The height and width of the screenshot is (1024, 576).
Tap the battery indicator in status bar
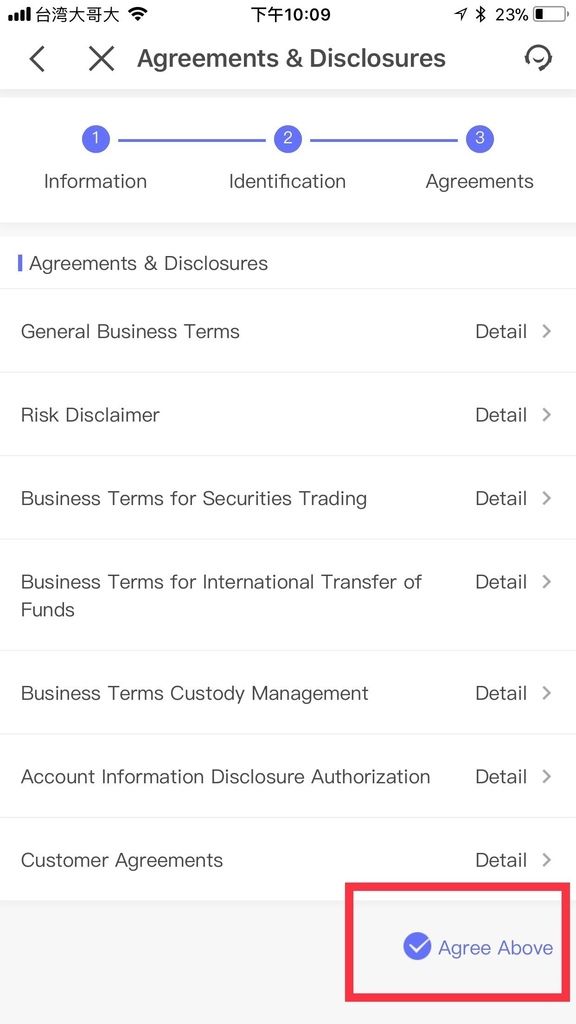(549, 14)
